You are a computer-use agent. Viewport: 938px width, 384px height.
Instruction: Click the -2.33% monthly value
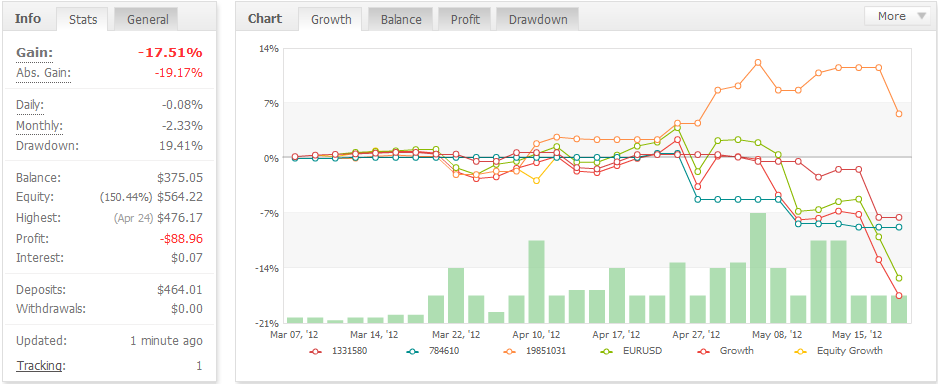click(182, 126)
